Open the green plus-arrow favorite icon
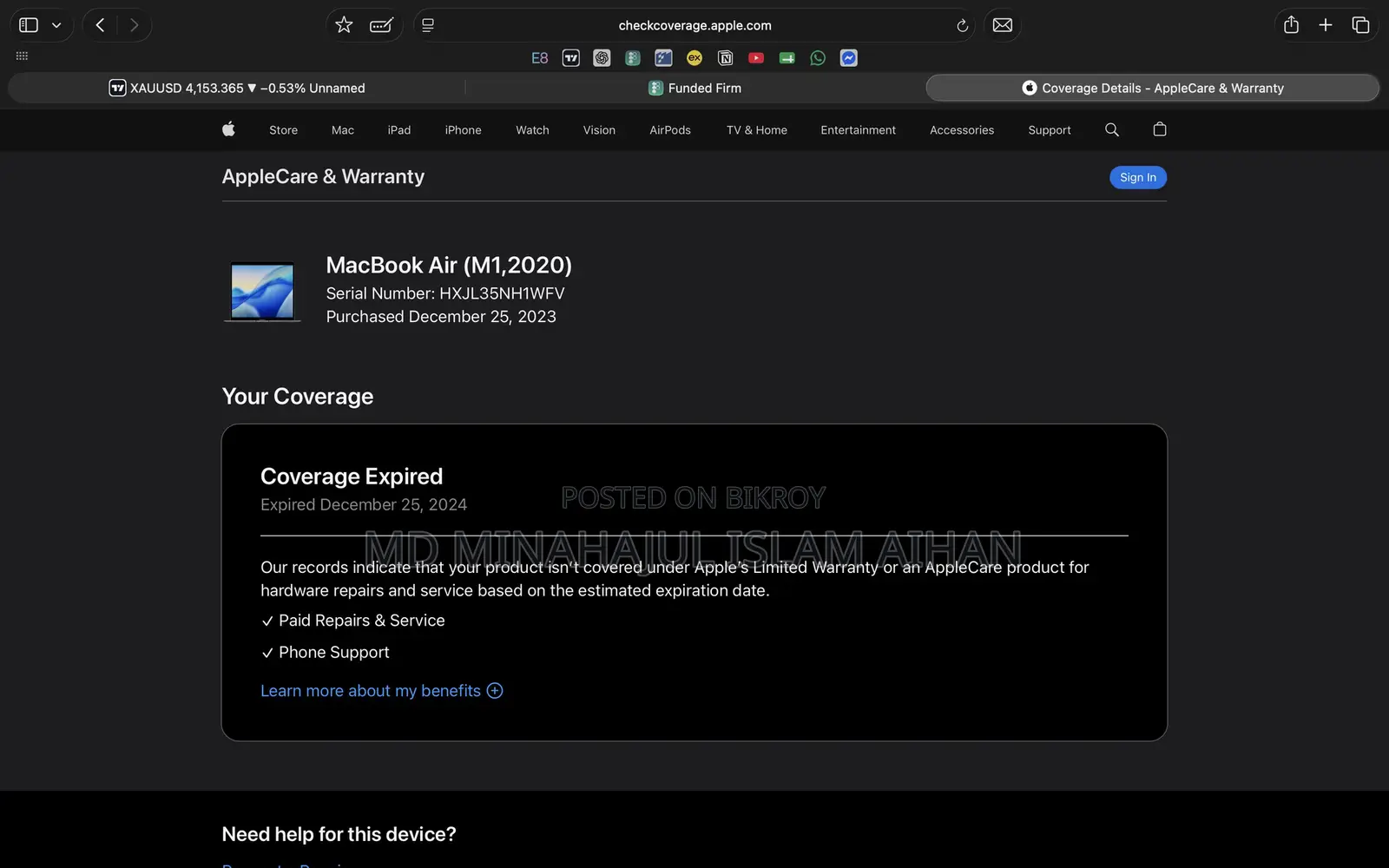Screen dimensions: 1389x868 point(787,58)
